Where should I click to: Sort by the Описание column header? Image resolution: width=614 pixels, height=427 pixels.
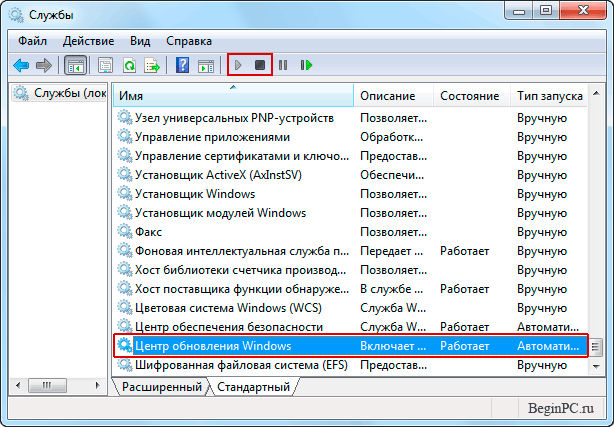coord(394,95)
